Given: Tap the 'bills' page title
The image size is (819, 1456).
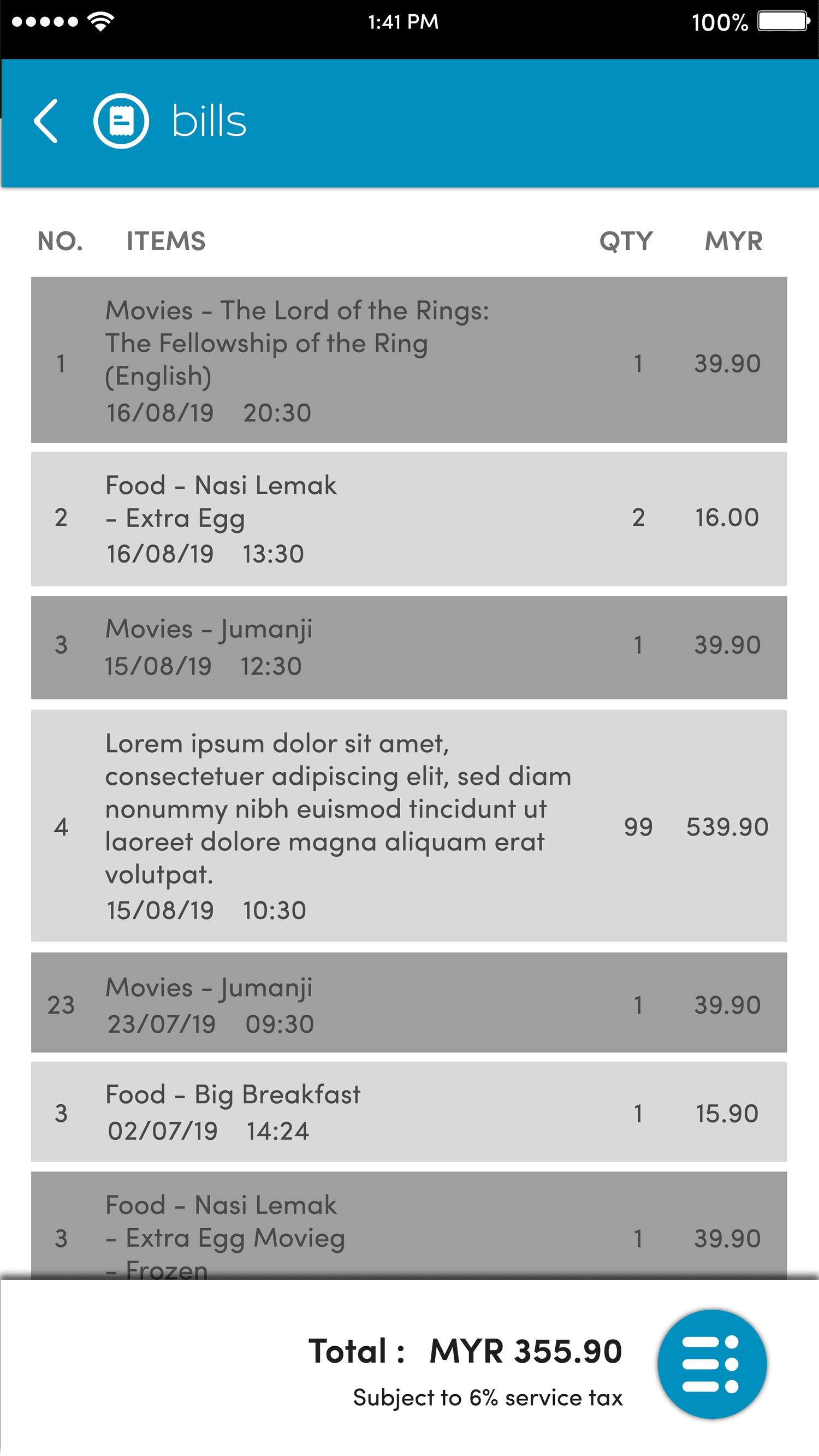Looking at the screenshot, I should [209, 121].
